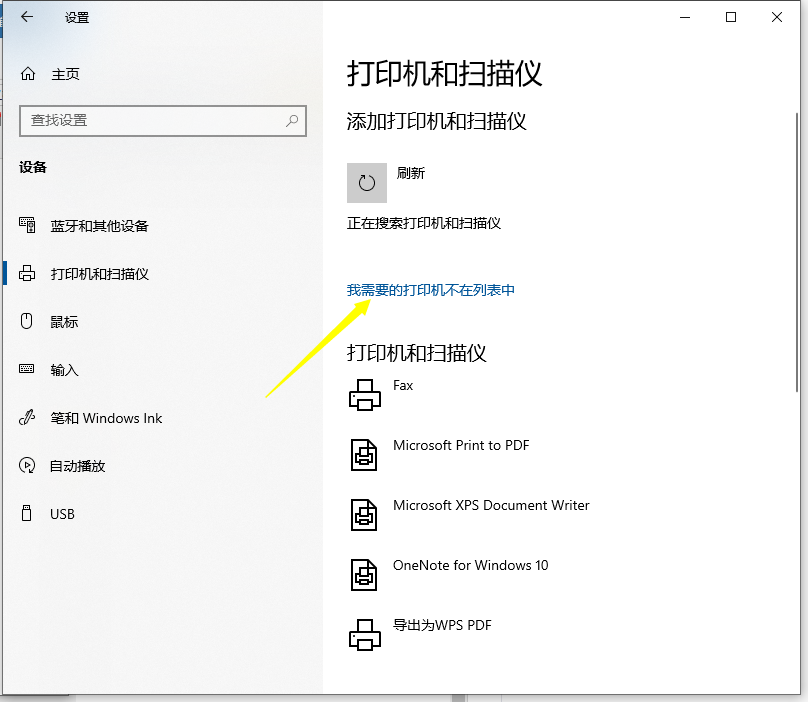Screen dimensions: 808x702
Task: Click 我需要的打印机不在列表中 link
Action: click(x=430, y=290)
